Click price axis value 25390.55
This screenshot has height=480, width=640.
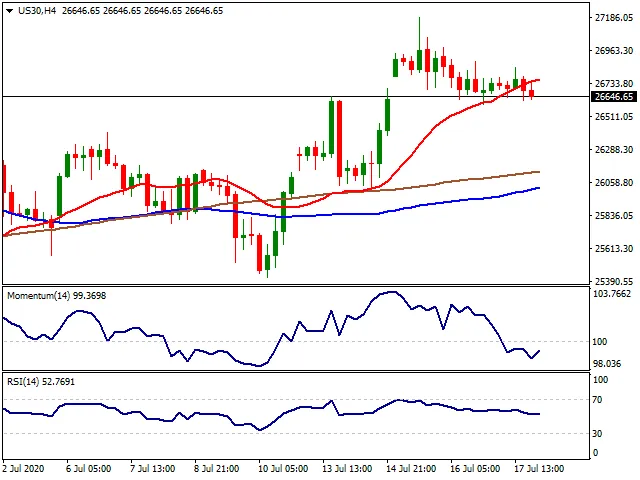point(614,282)
